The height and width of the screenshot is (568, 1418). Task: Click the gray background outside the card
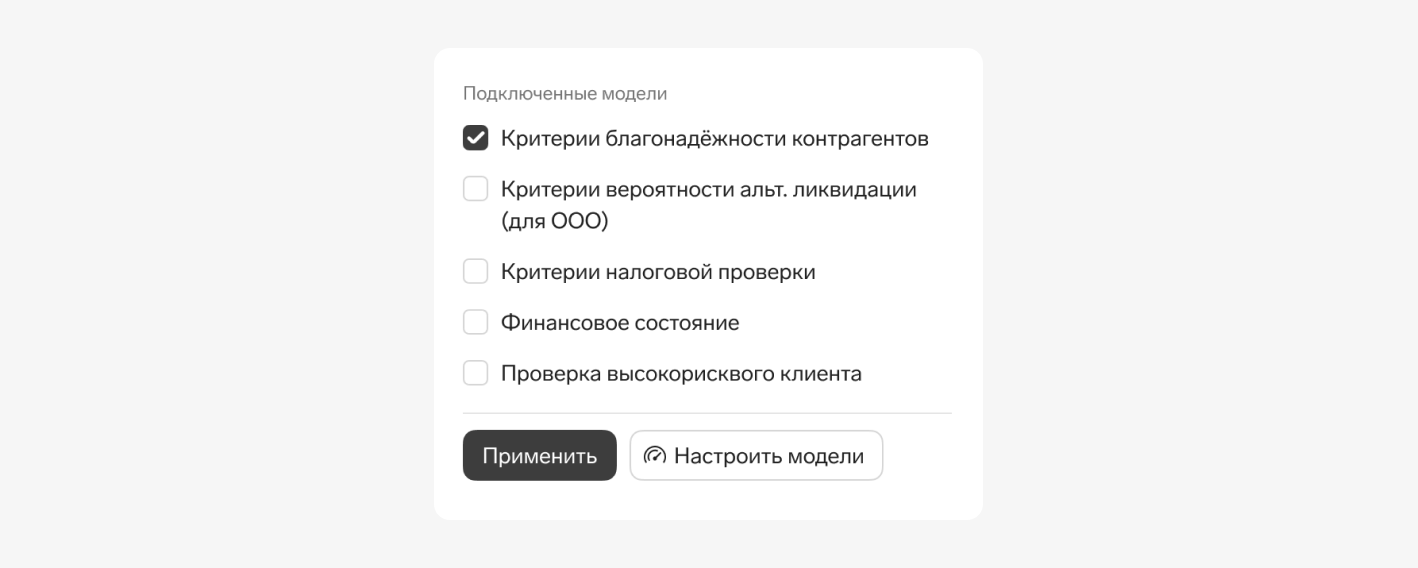200,300
